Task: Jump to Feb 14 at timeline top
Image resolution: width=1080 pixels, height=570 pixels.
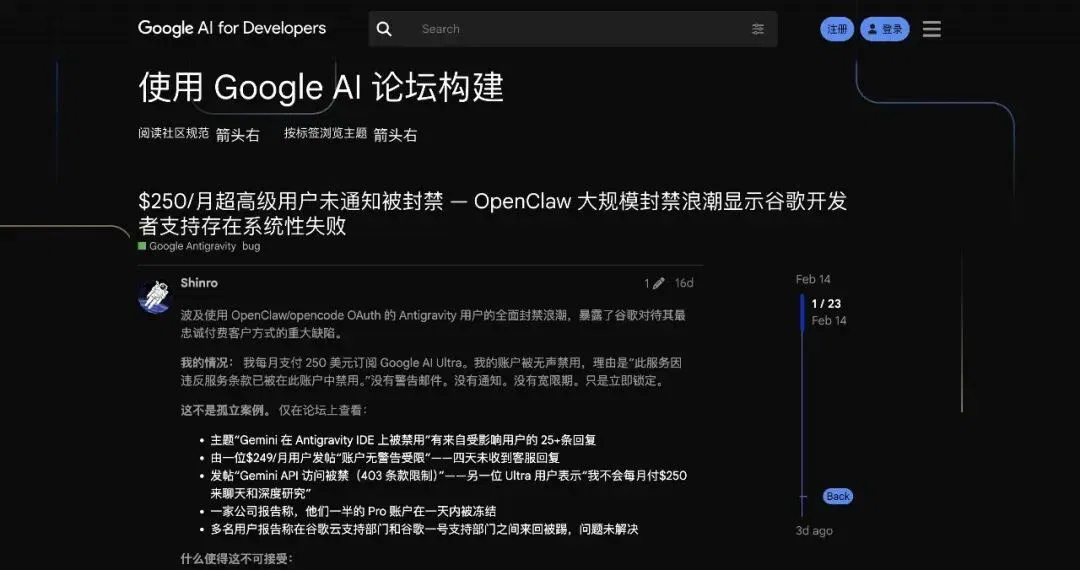Action: (x=813, y=279)
